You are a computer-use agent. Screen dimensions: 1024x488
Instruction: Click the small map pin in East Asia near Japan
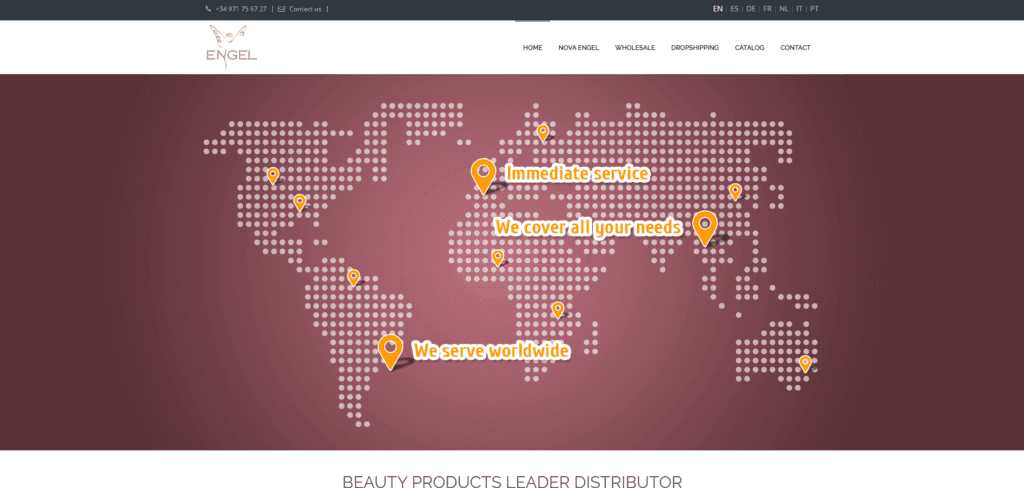pos(735,191)
